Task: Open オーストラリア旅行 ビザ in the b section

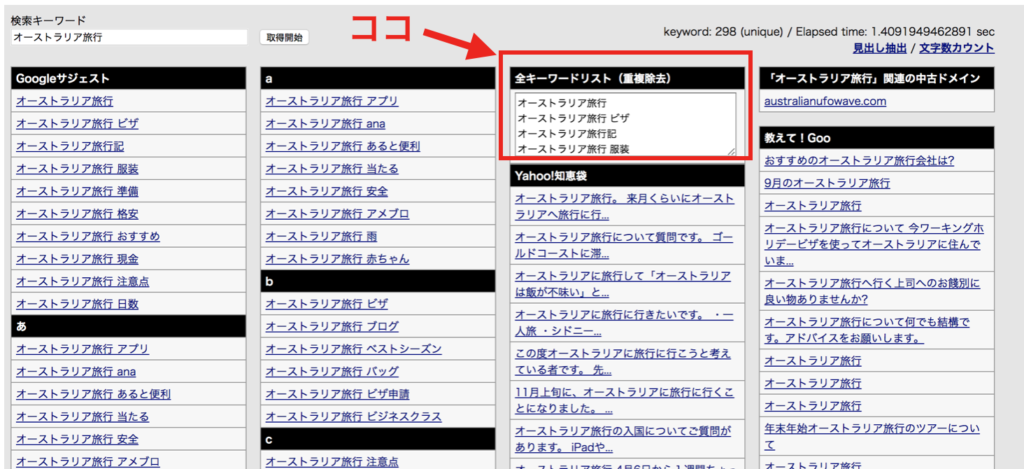Action: pyautogui.click(x=327, y=304)
